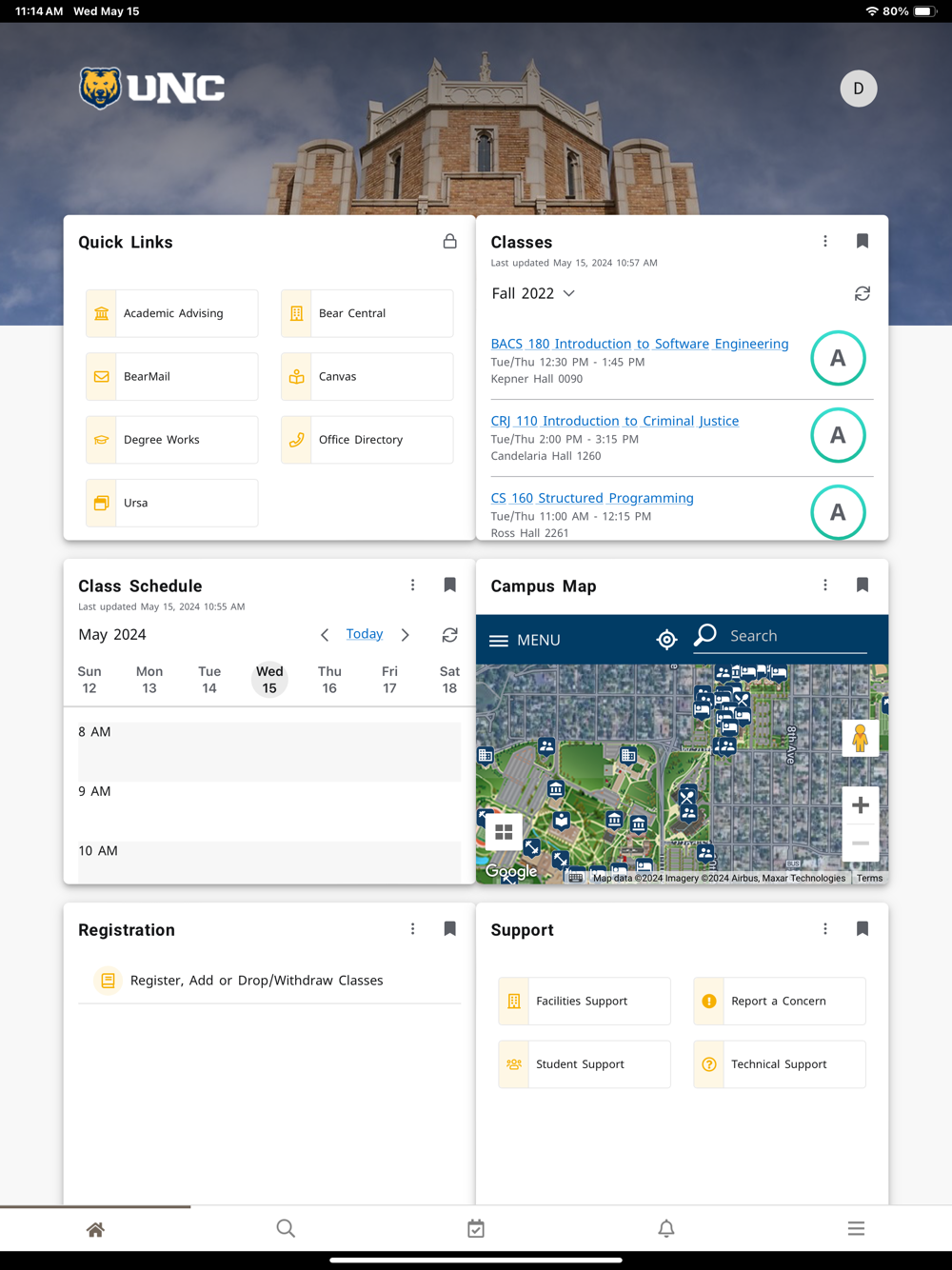Open hamburger menu in bottom bar

pos(857,1229)
